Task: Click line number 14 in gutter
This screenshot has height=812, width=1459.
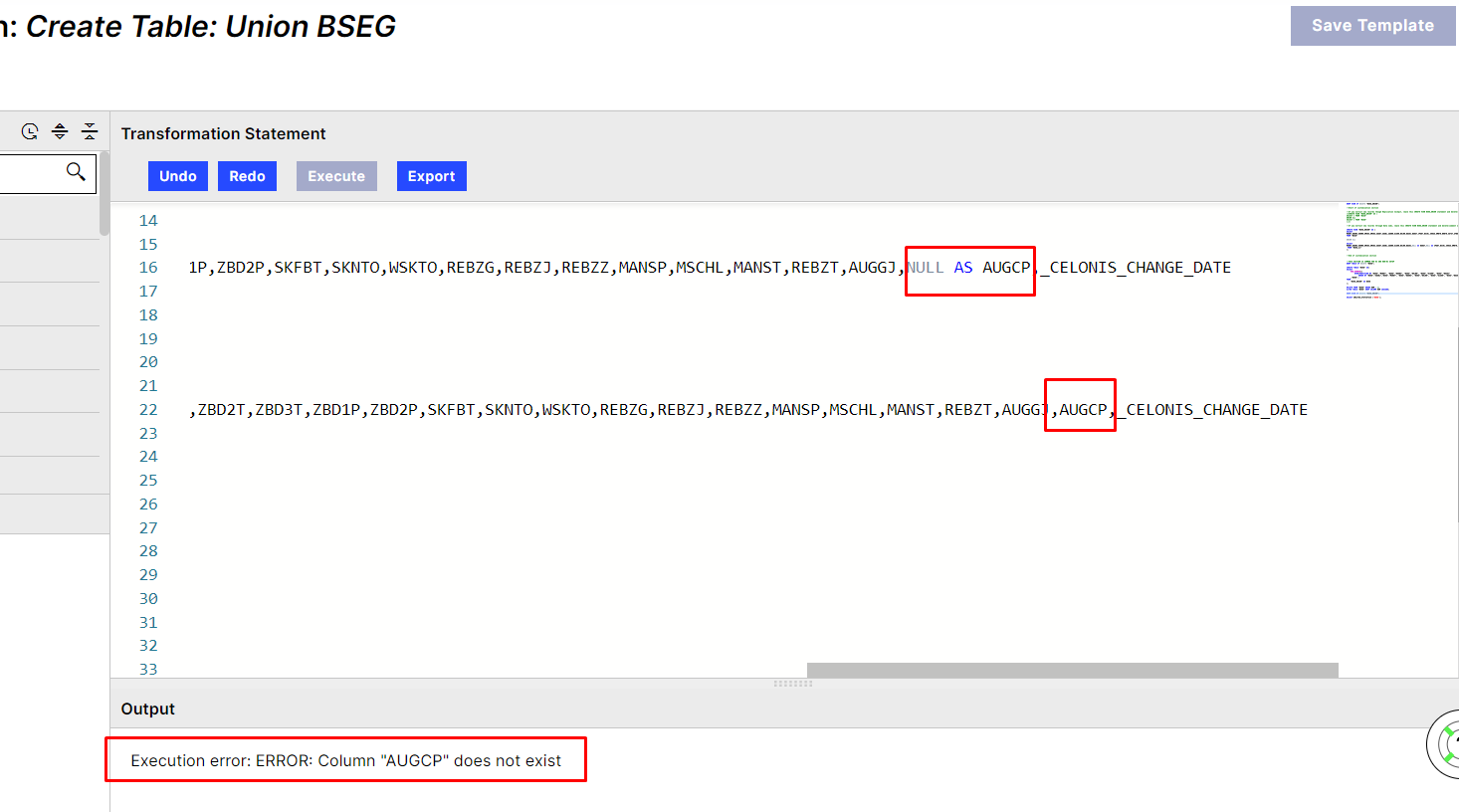Action: [148, 221]
